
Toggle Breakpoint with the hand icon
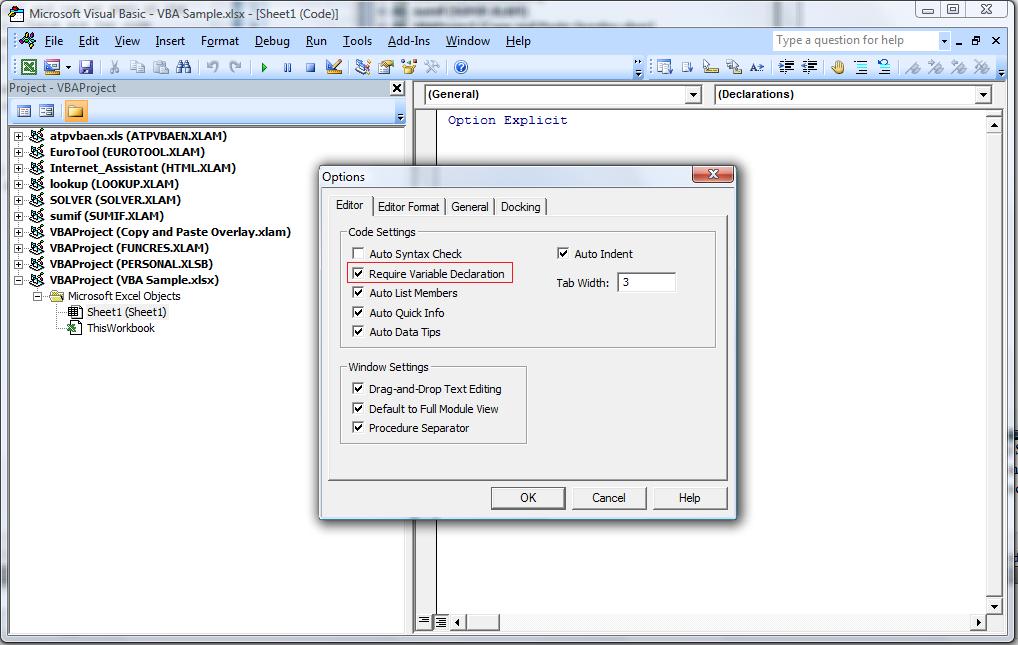point(838,67)
